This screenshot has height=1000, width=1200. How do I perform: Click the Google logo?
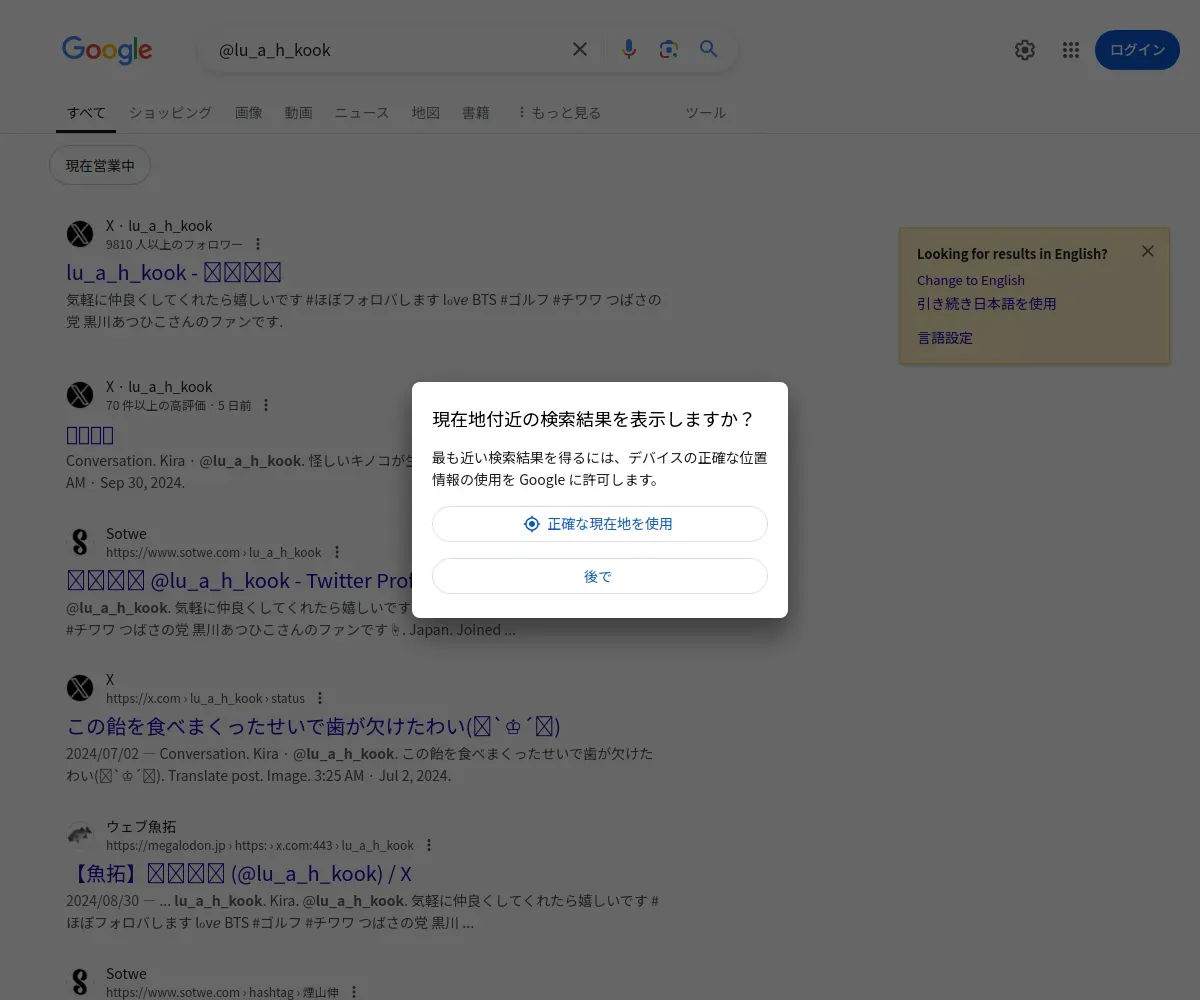click(x=107, y=50)
